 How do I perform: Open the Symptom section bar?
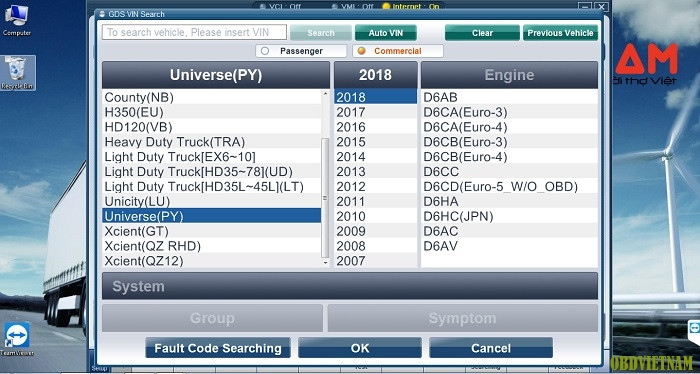(462, 318)
